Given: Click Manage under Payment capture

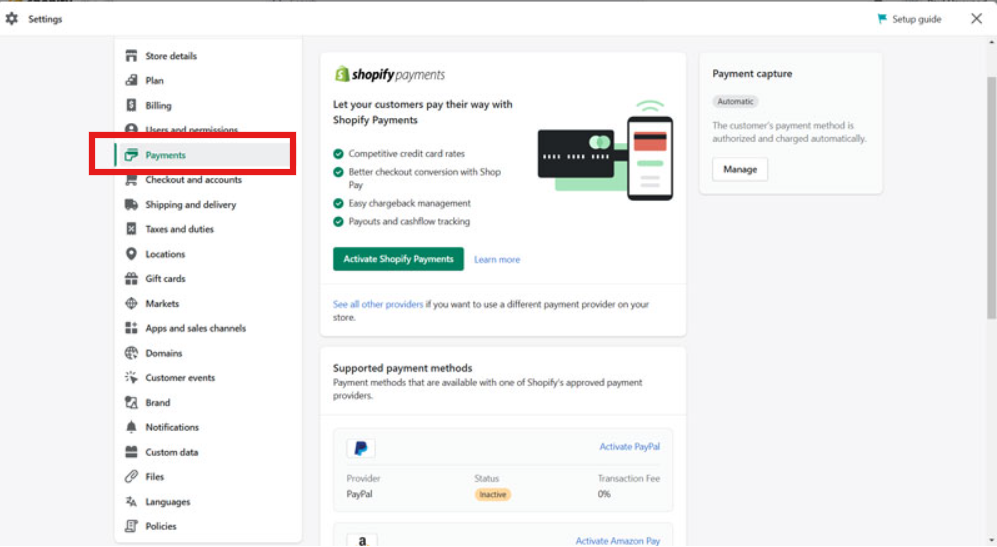Looking at the screenshot, I should tap(740, 169).
